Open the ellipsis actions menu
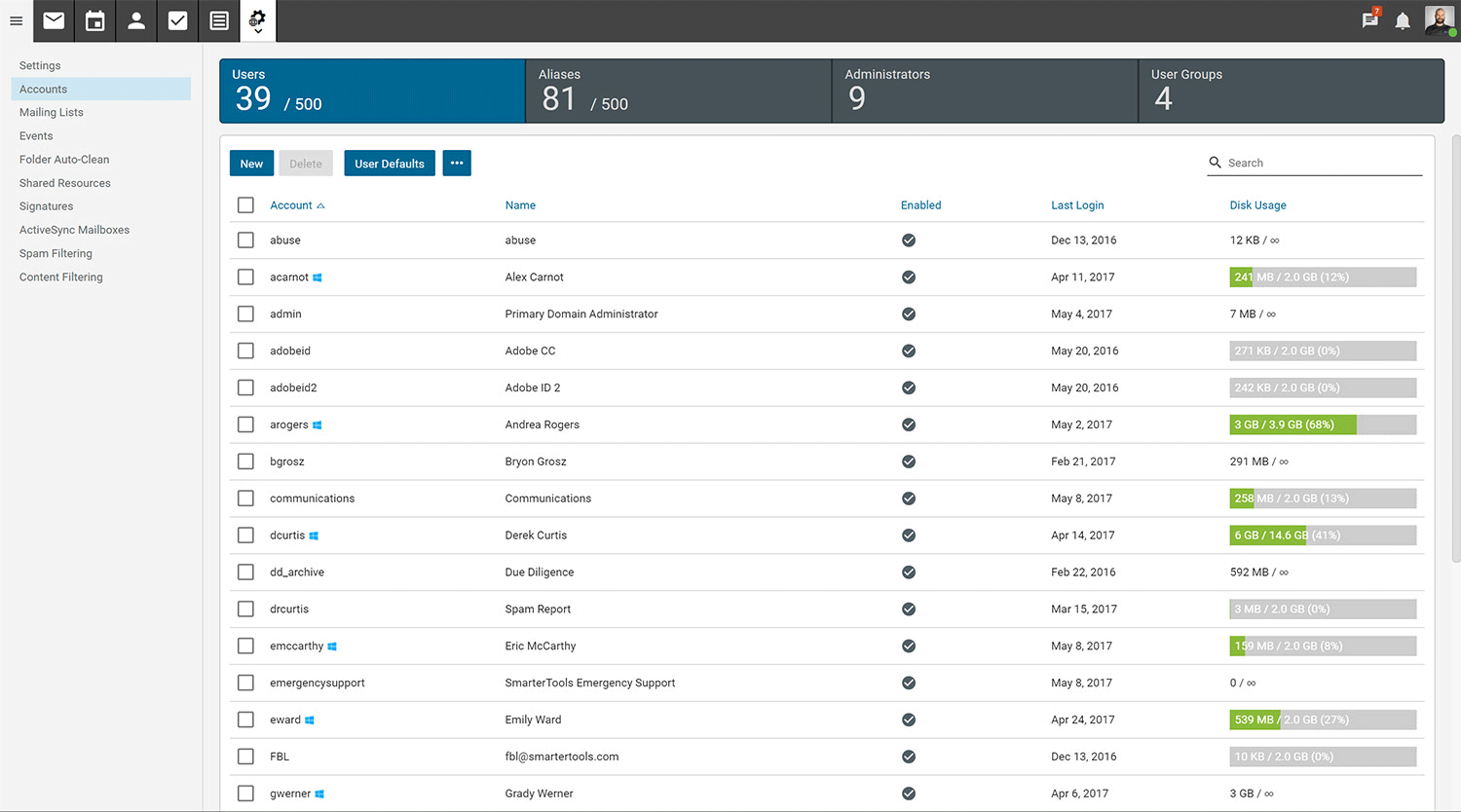The height and width of the screenshot is (812, 1461). point(457,163)
